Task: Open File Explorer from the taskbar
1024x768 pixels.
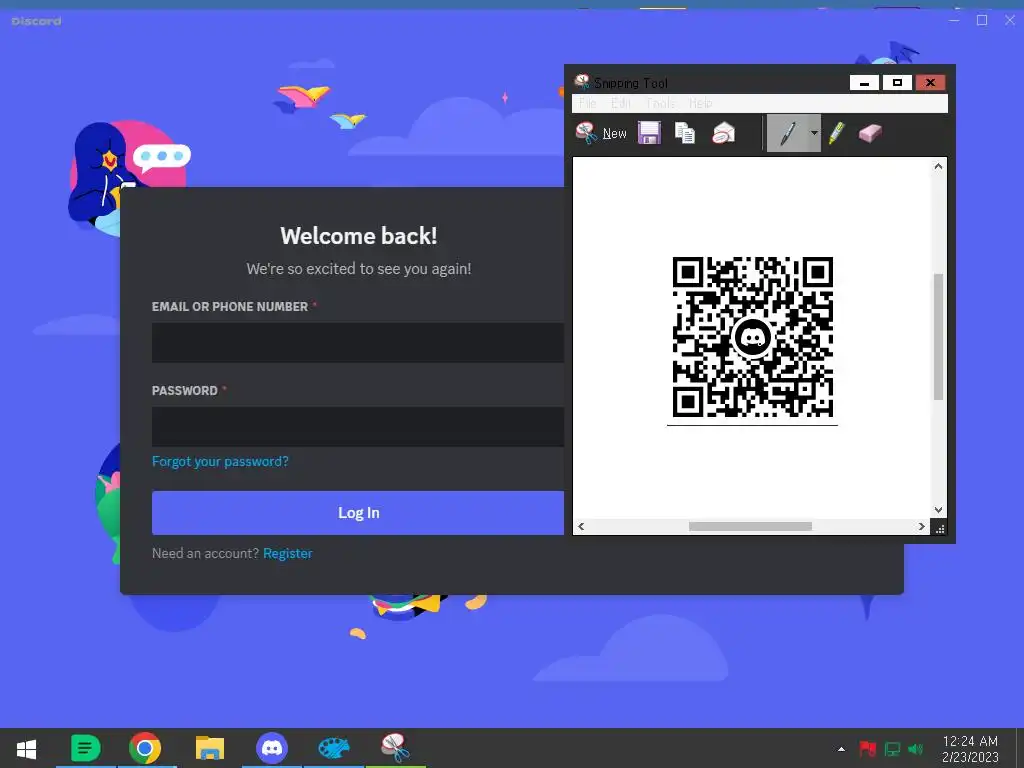Action: pyautogui.click(x=210, y=748)
